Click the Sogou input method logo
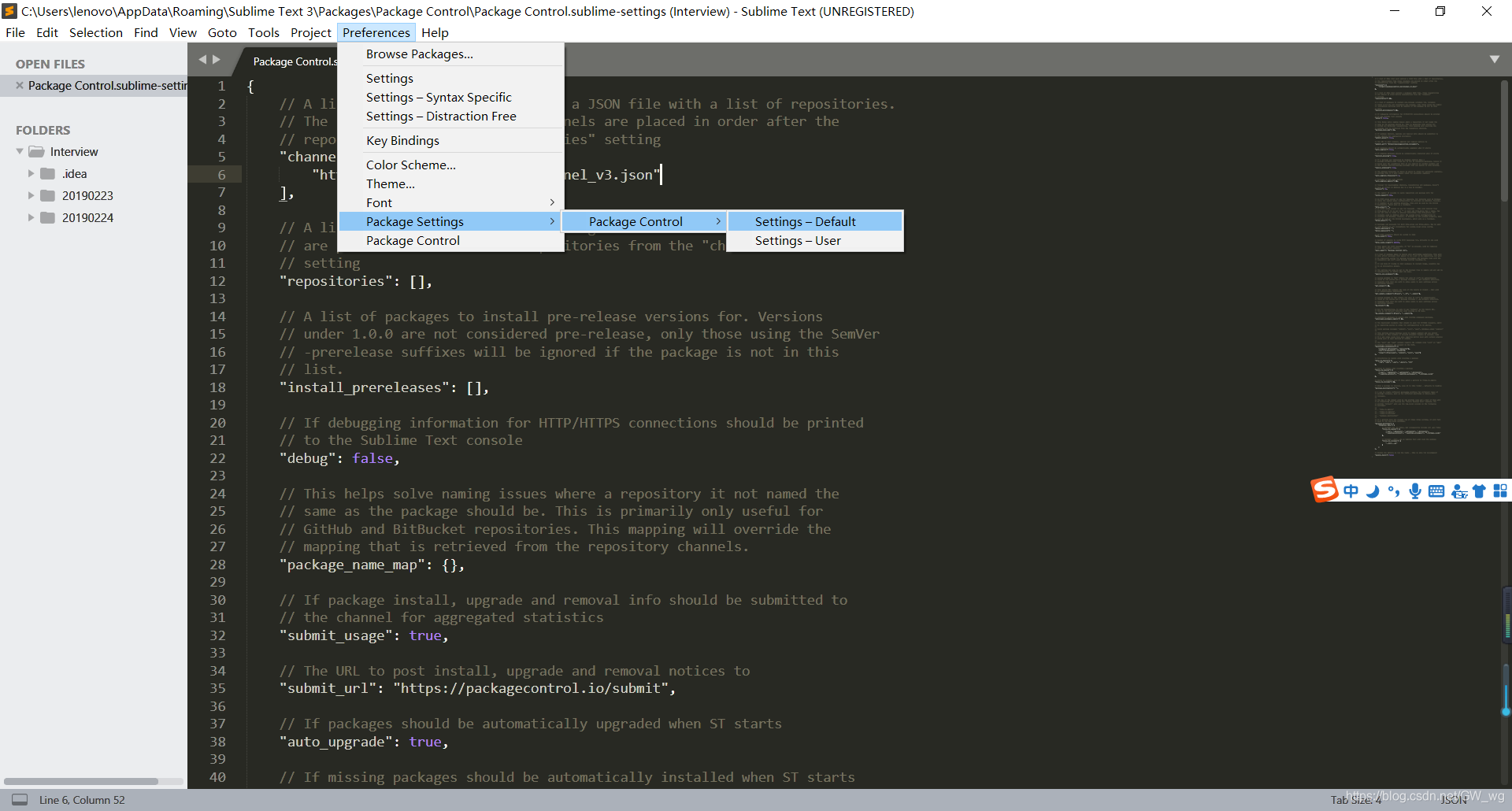Viewport: 1512px width, 811px height. (1325, 490)
